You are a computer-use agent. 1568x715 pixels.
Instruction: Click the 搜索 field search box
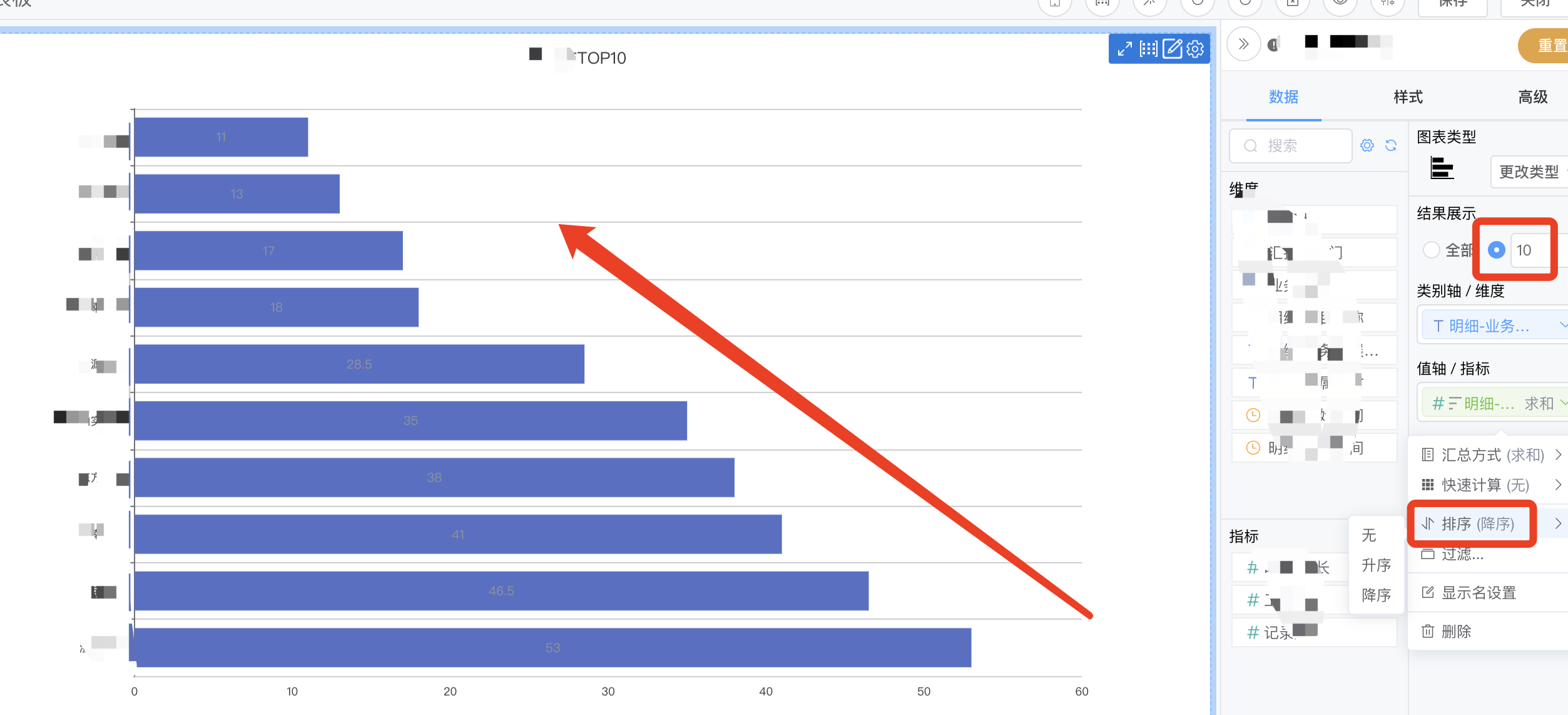coord(1291,146)
